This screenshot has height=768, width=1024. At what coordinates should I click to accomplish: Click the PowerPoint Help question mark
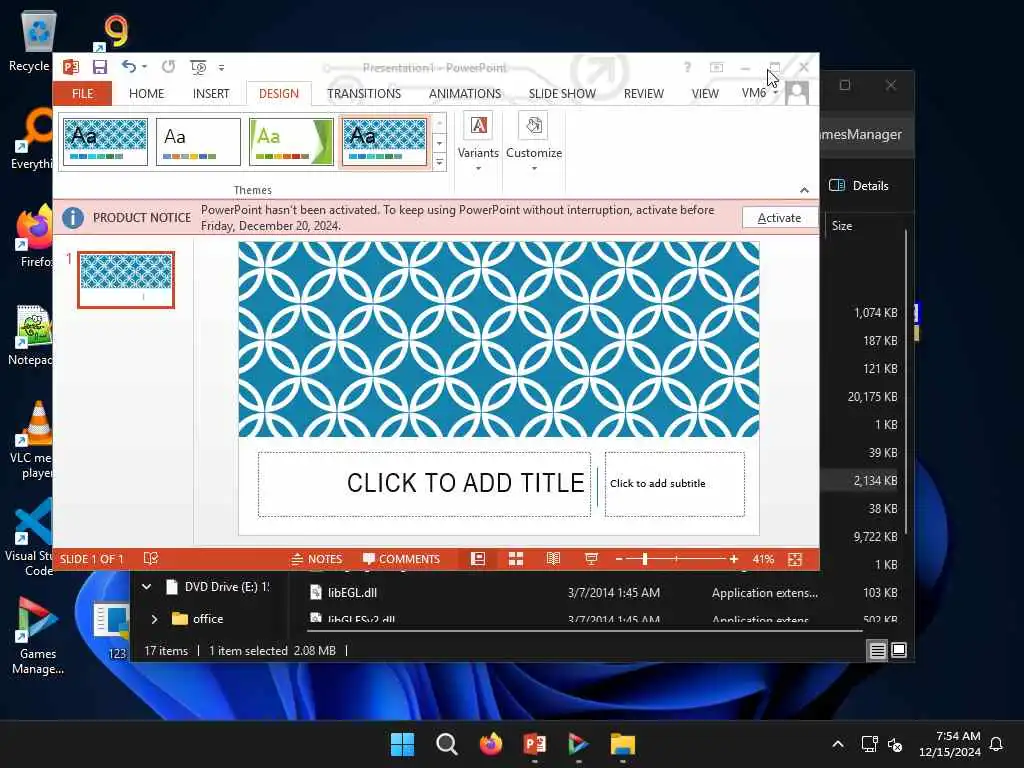687,67
